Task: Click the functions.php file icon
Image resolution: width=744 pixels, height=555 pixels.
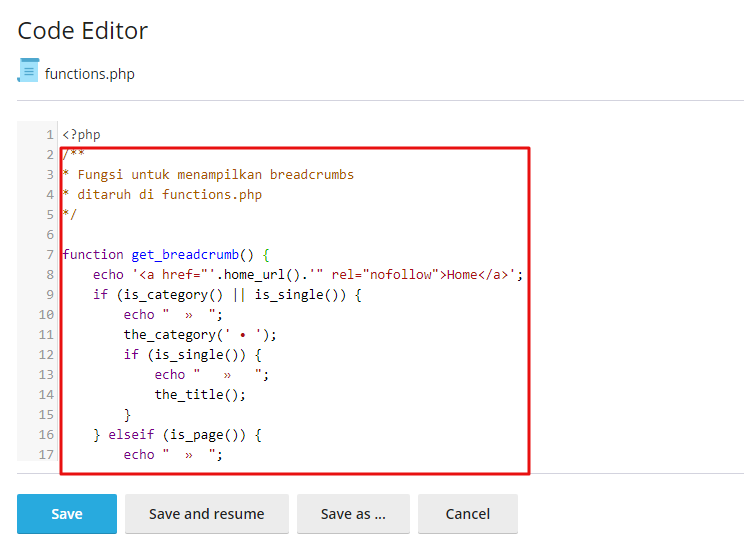Action: [28, 70]
